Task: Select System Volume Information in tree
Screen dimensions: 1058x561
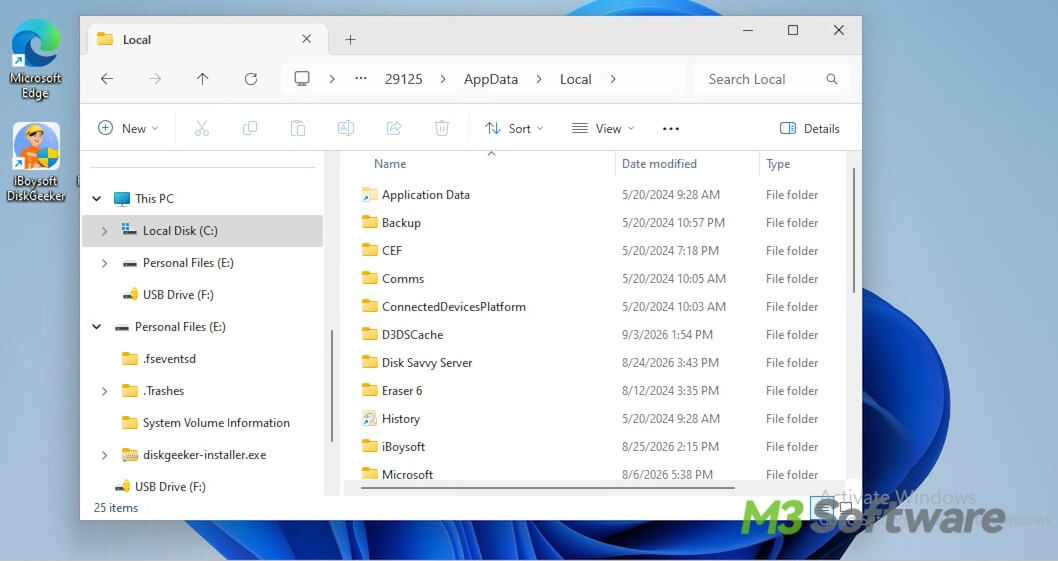Action: 216,423
